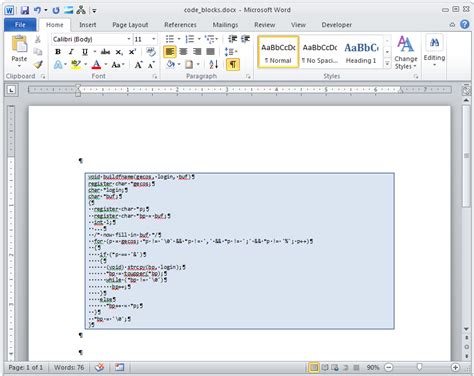Click the Shrink Font icon
The image size is (474, 376).
[x=151, y=65]
